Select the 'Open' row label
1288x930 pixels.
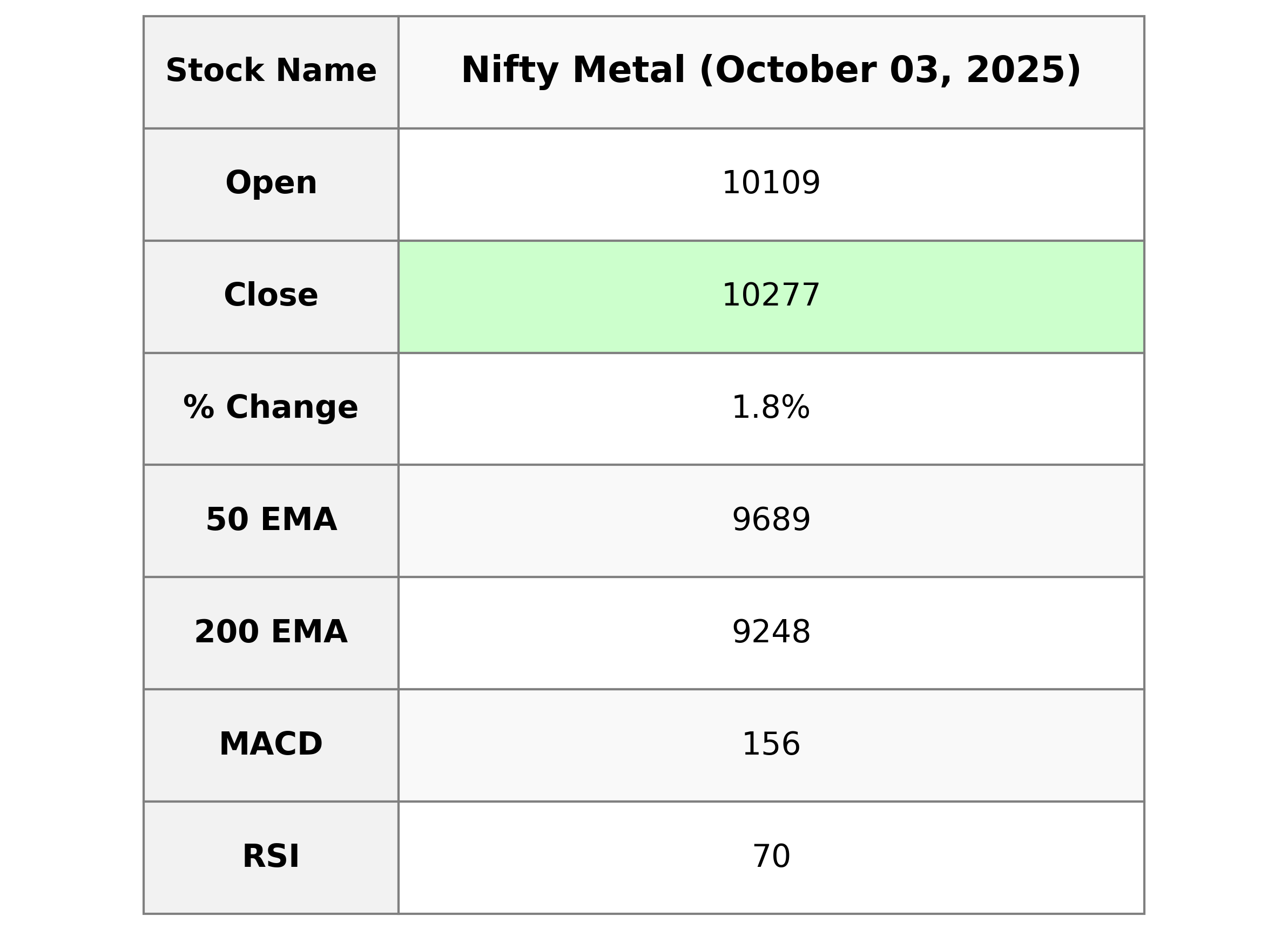point(271,184)
